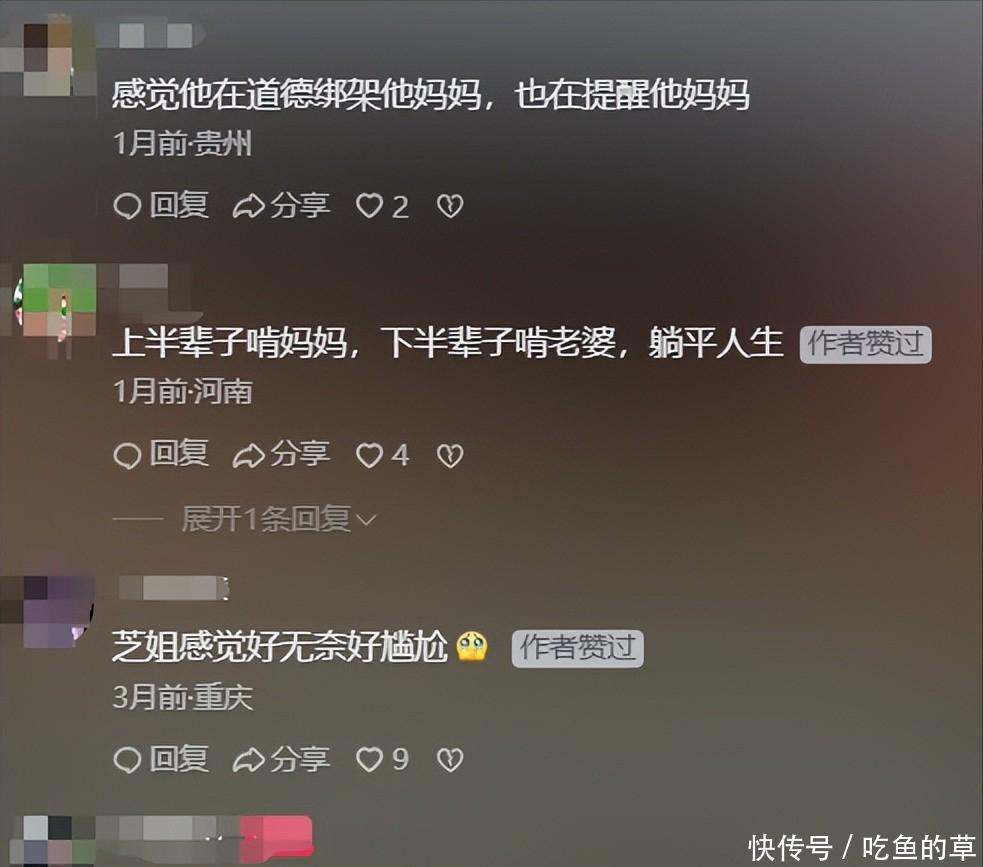This screenshot has height=867, width=983.
Task: Share the Guizhou comment
Action: tap(281, 206)
